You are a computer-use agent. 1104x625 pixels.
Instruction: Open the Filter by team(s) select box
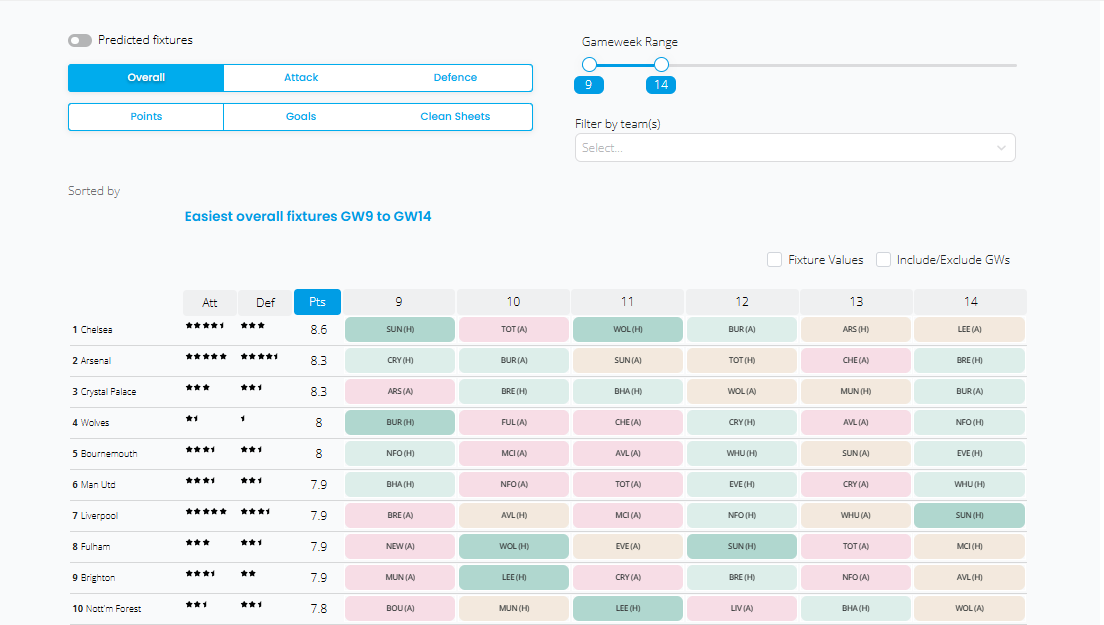(x=795, y=148)
